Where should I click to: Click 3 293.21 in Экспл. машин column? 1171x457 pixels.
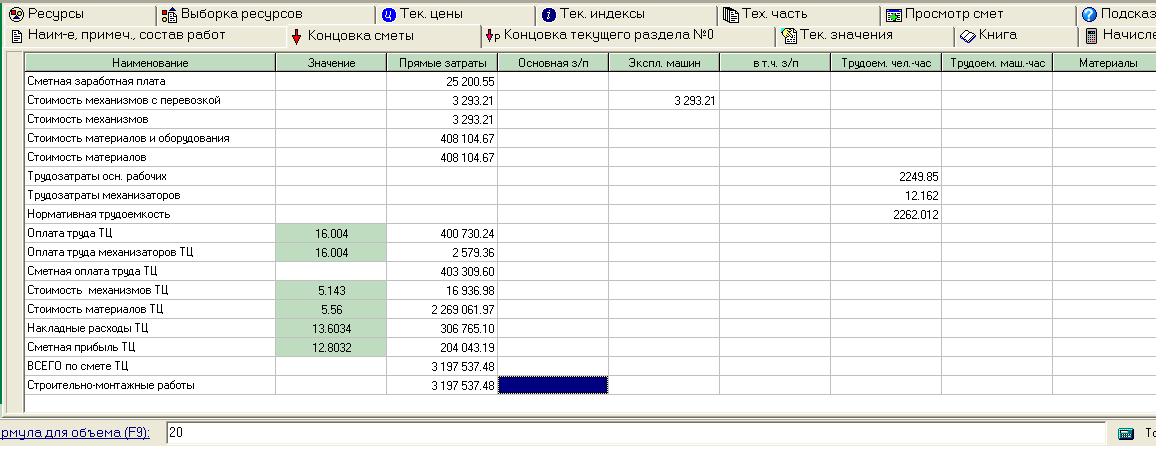click(x=664, y=100)
